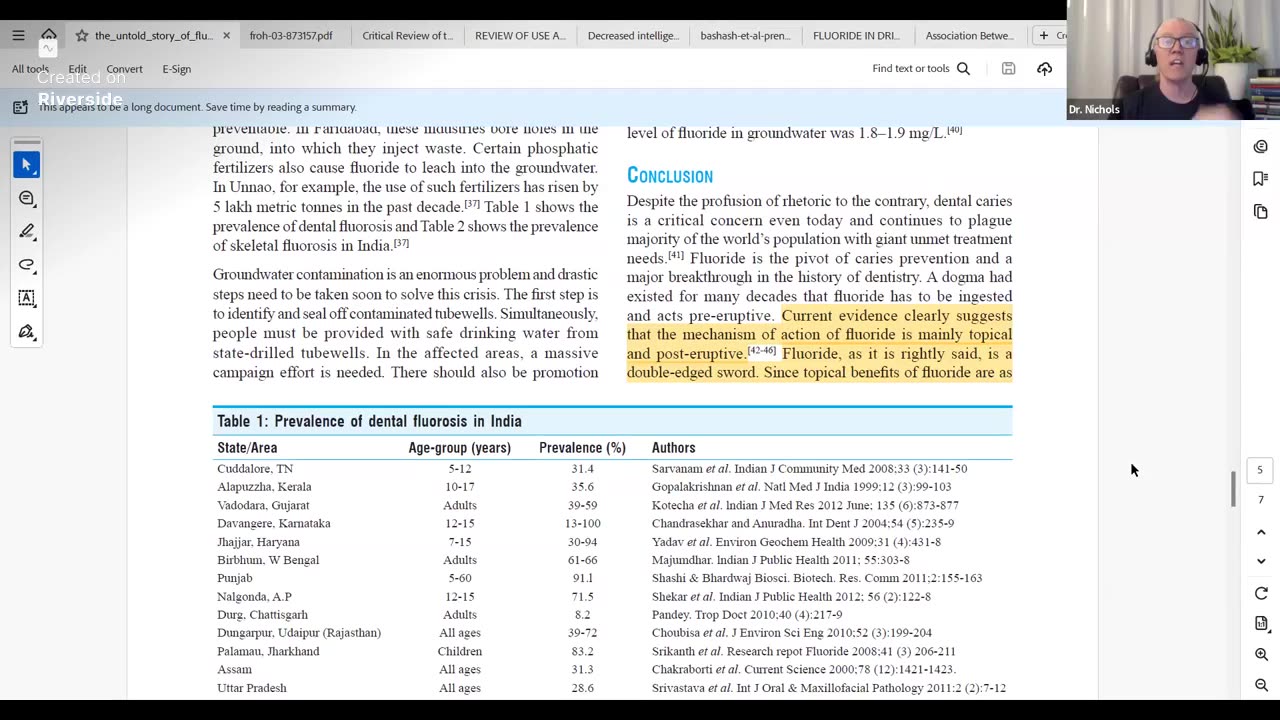Go to next page down arrow
Image resolution: width=1280 pixels, height=720 pixels.
1261,561
